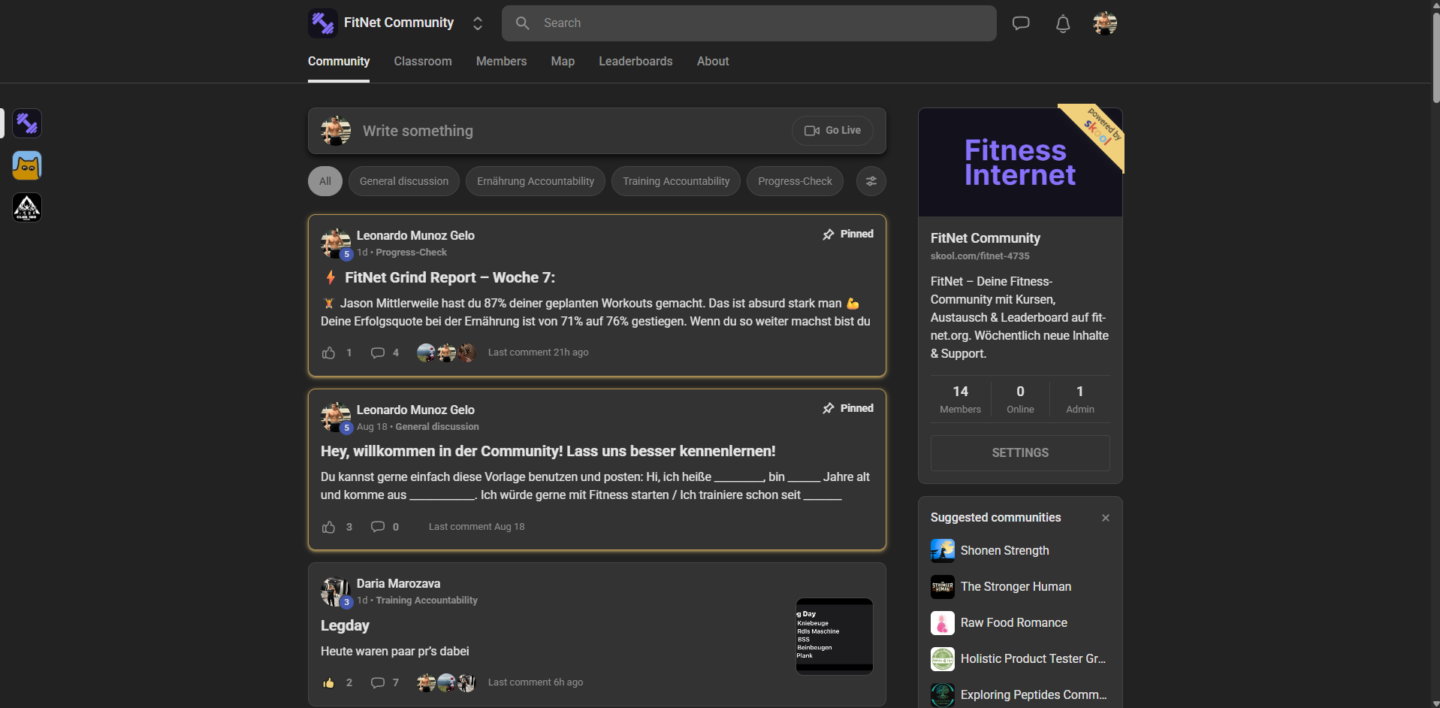Click the yellow cat community icon in sidebar
Viewport: 1440px width, 708px height.
[x=27, y=166]
